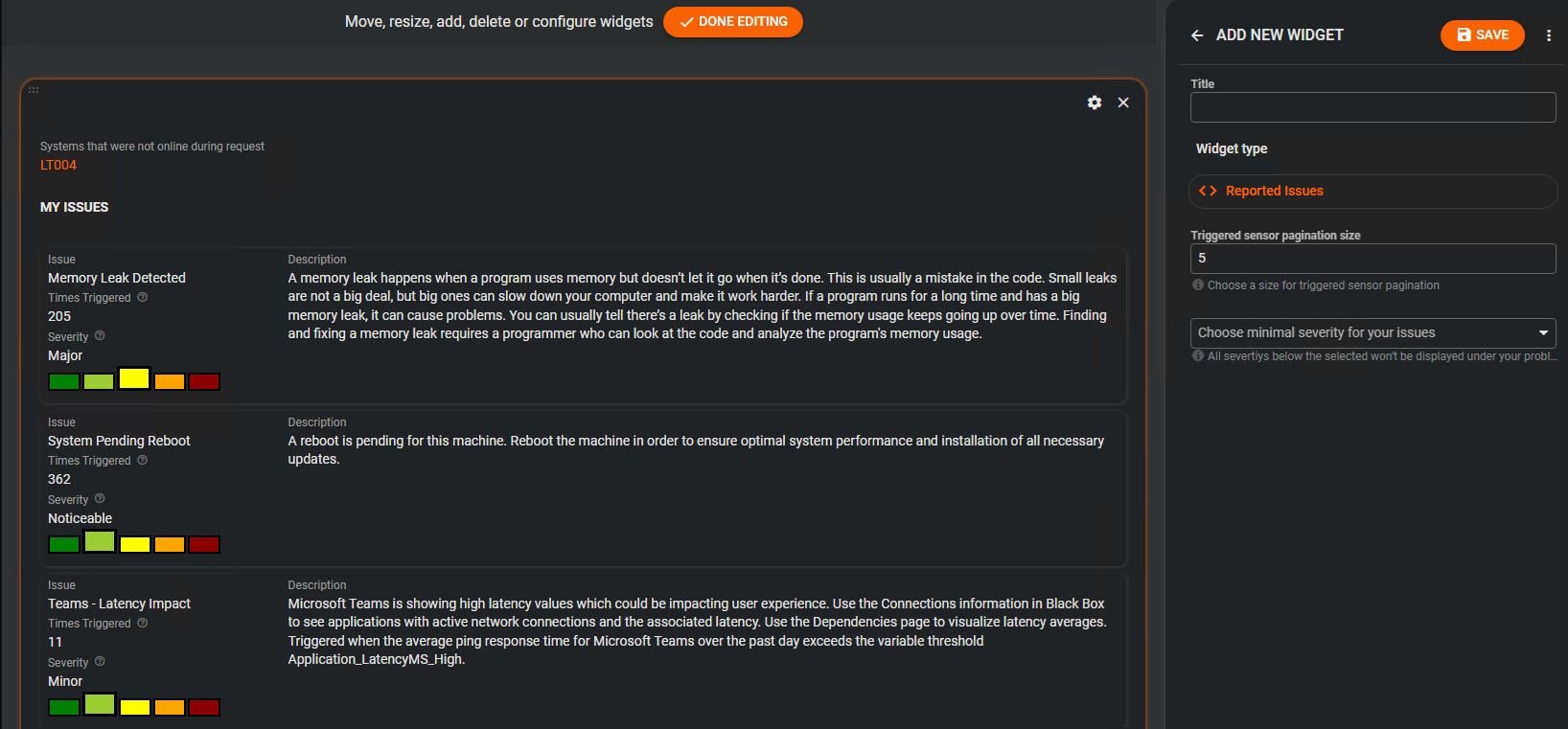Grab the widget drag handle dots

[x=34, y=90]
